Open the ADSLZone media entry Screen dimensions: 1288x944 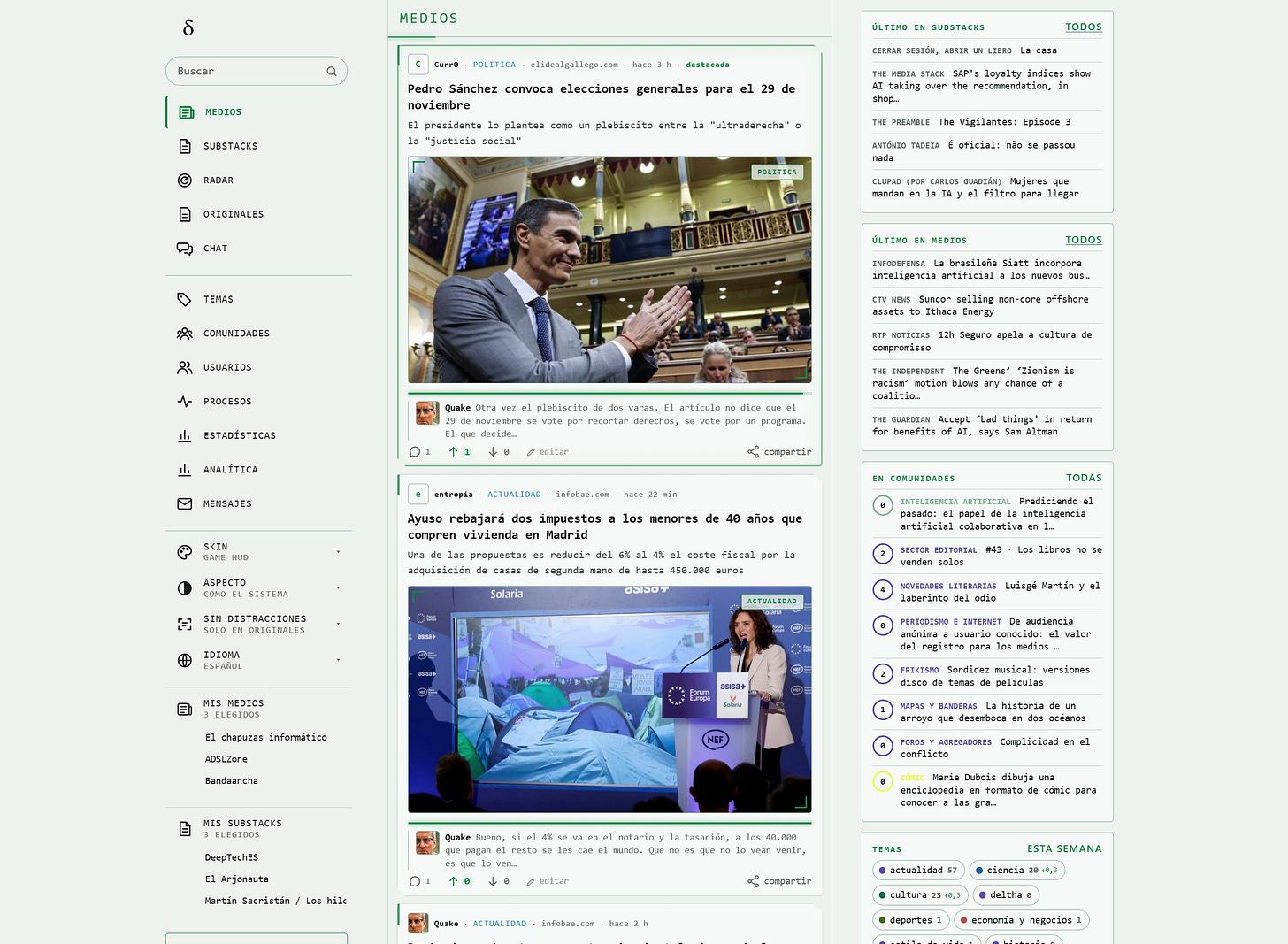click(x=226, y=759)
